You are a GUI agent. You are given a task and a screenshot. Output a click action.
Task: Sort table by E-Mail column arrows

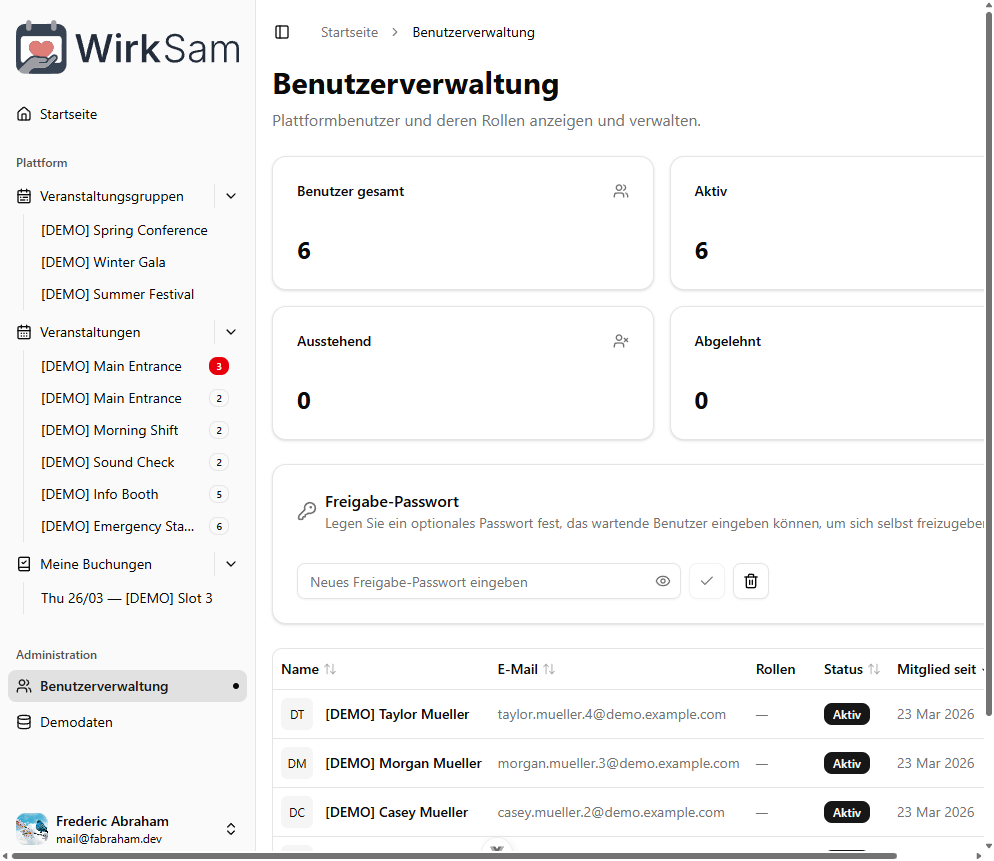click(x=549, y=669)
